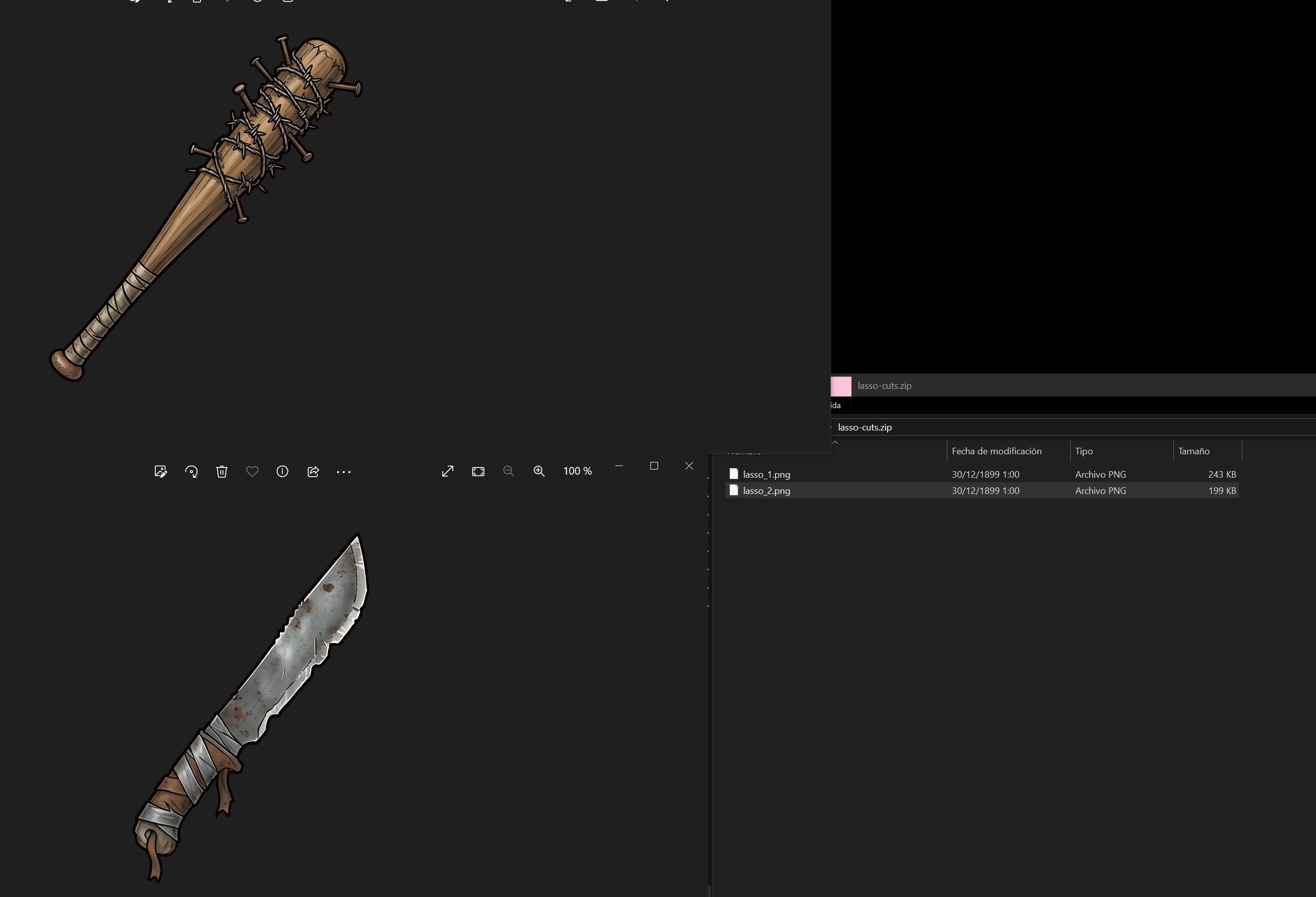Click the pink icon beside lasso-cuts.zip title
The width and height of the screenshot is (1316, 897).
[841, 386]
